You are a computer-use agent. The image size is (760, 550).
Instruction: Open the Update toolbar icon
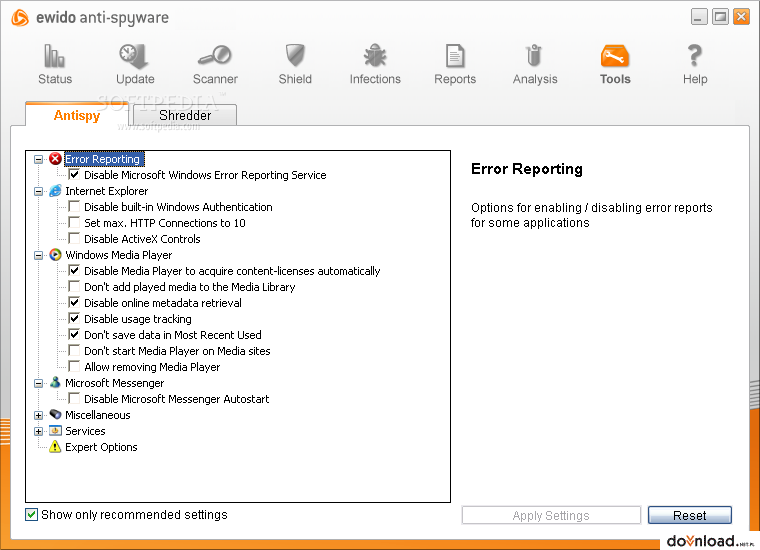point(134,55)
